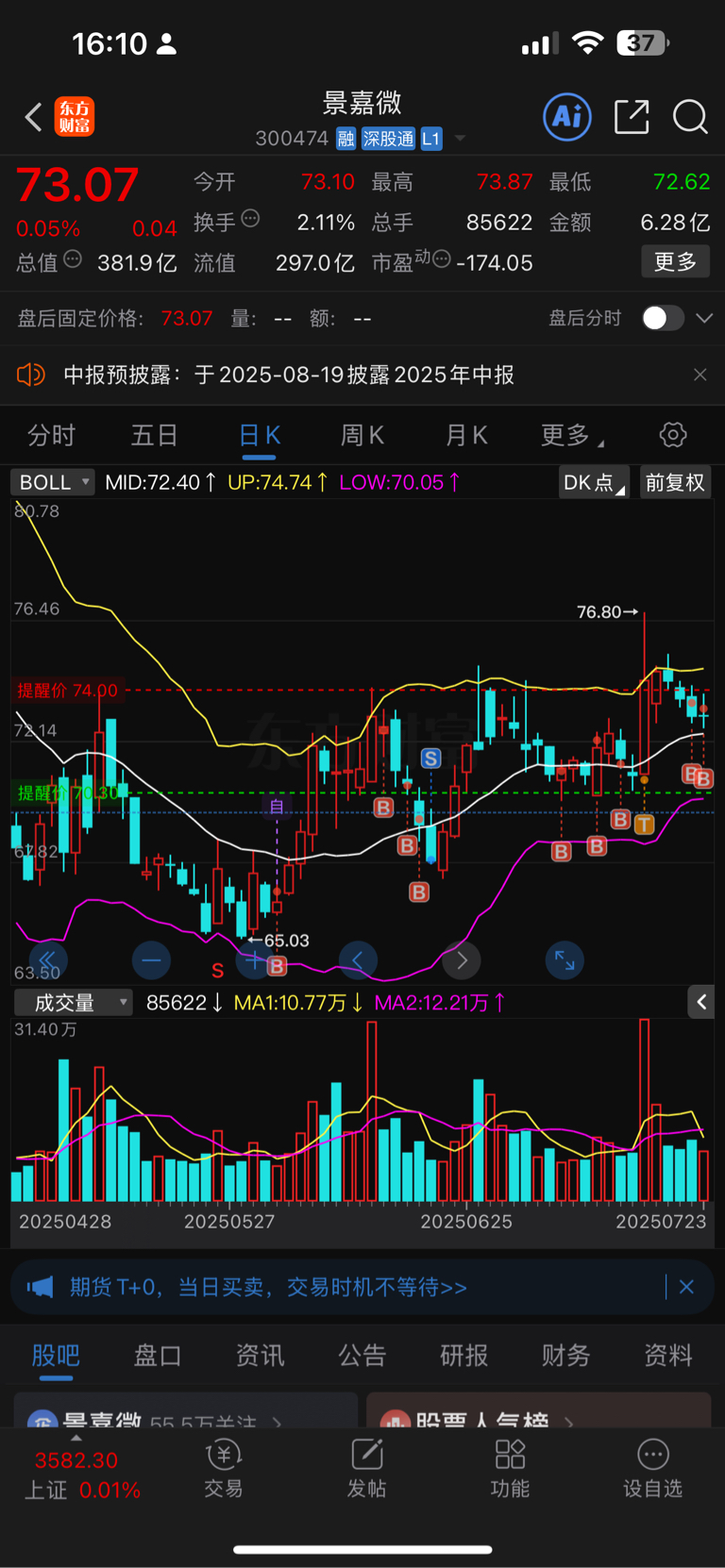Screen dimensions: 725x1568
Task: Tap the 市盈 info circle icon
Action: (440, 259)
